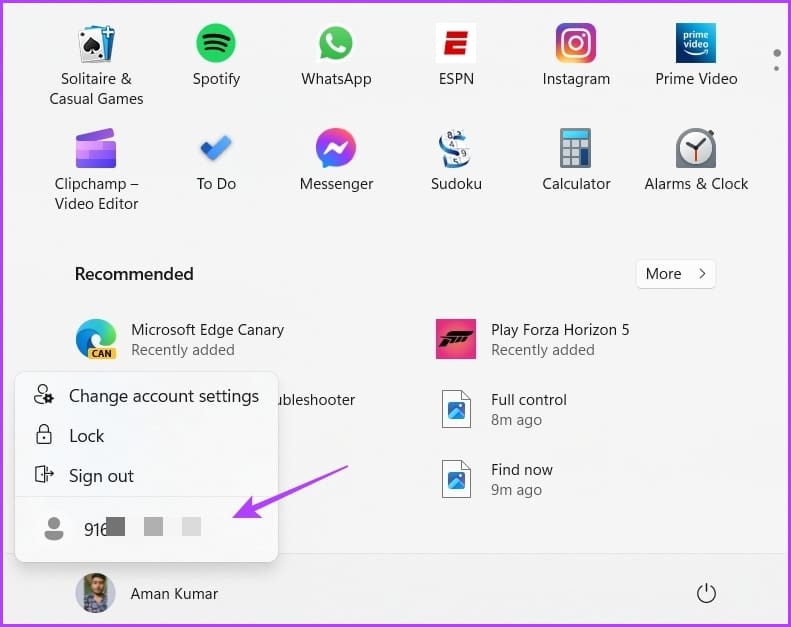
Task: Open the Messenger app
Action: coord(336,160)
